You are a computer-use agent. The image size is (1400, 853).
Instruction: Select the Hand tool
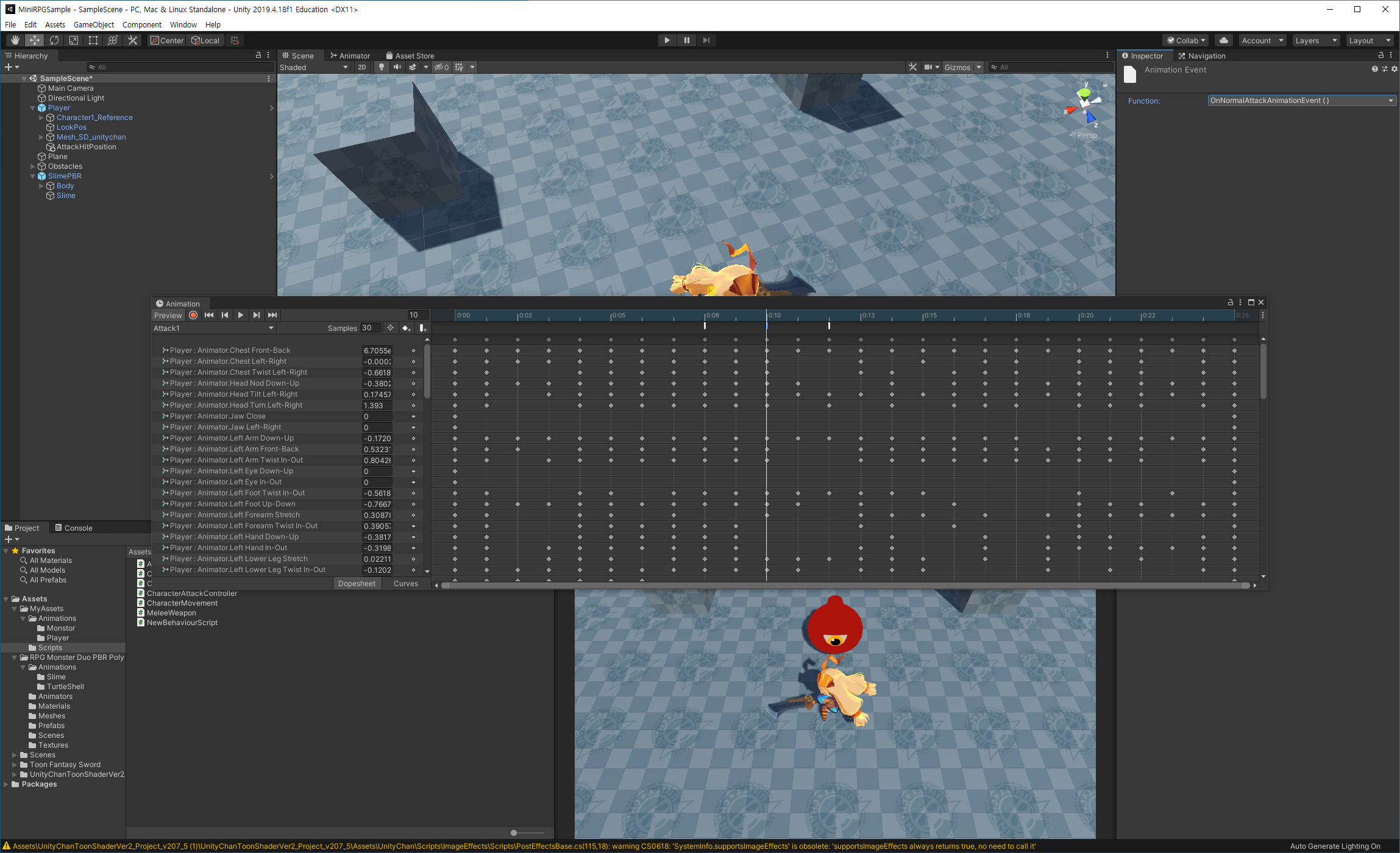tap(15, 40)
